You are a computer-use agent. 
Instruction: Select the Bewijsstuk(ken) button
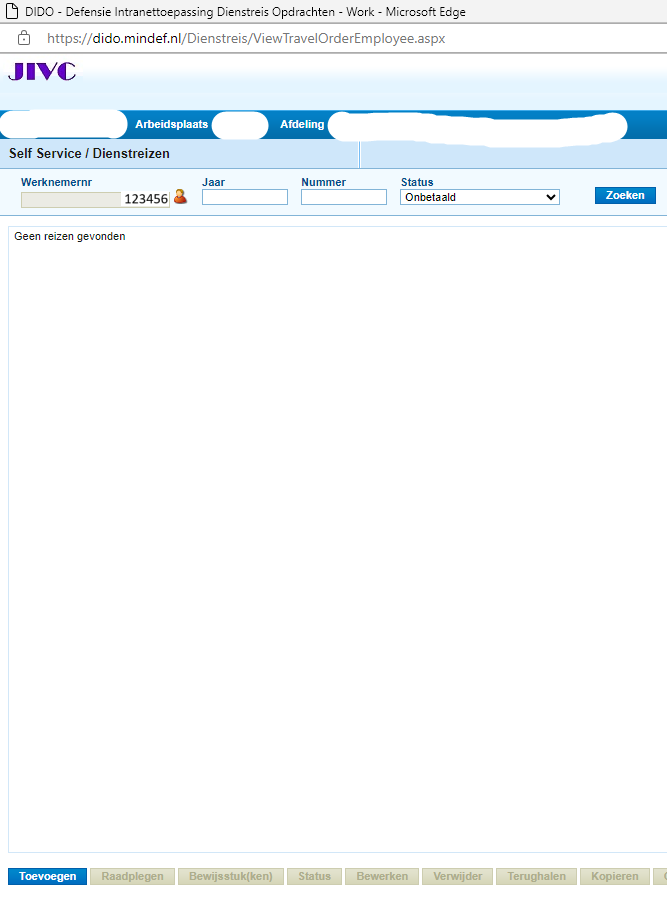[230, 876]
